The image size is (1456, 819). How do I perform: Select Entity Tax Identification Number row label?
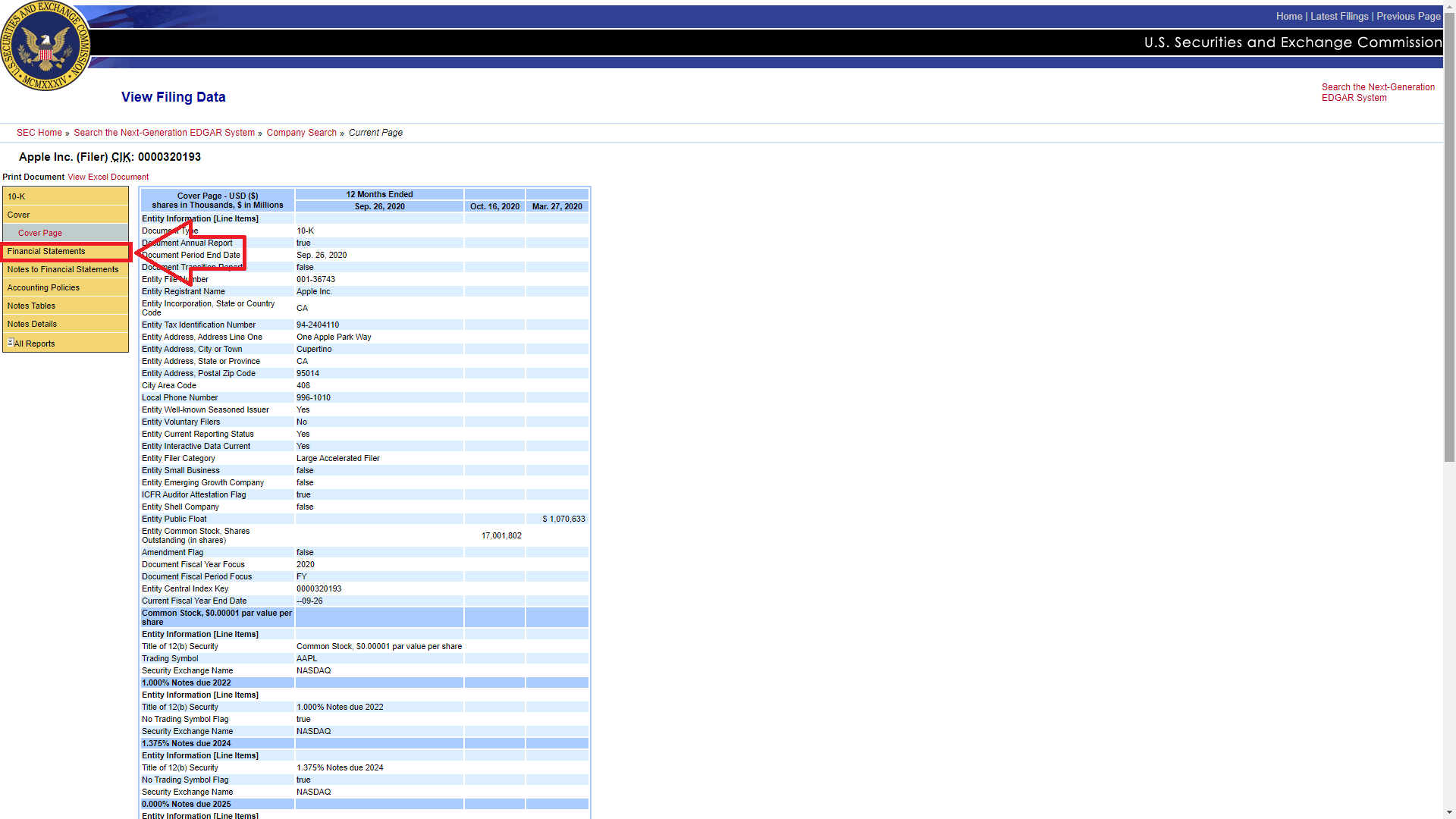pos(199,325)
